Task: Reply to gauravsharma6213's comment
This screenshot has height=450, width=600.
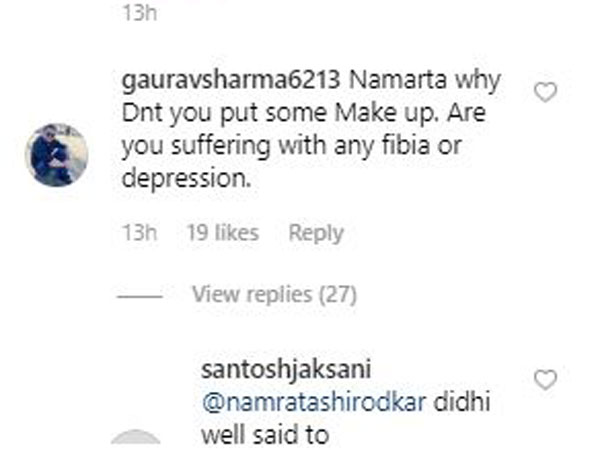Action: point(316,233)
